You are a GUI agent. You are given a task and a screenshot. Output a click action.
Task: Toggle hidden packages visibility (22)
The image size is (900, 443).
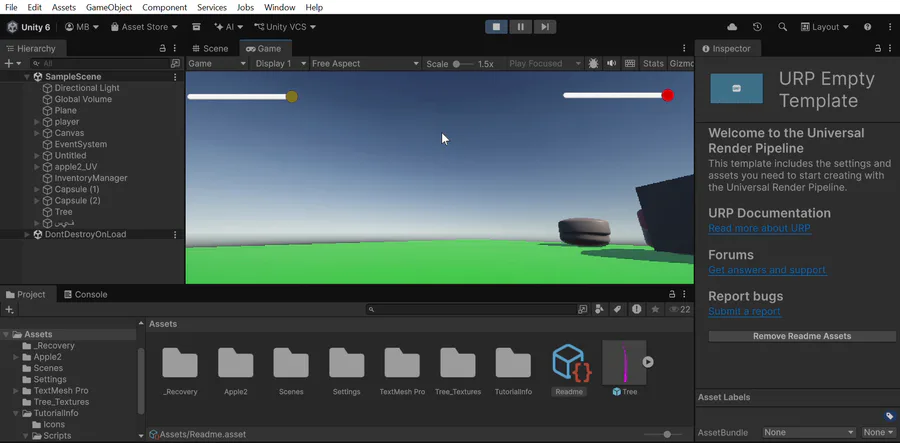pos(680,309)
